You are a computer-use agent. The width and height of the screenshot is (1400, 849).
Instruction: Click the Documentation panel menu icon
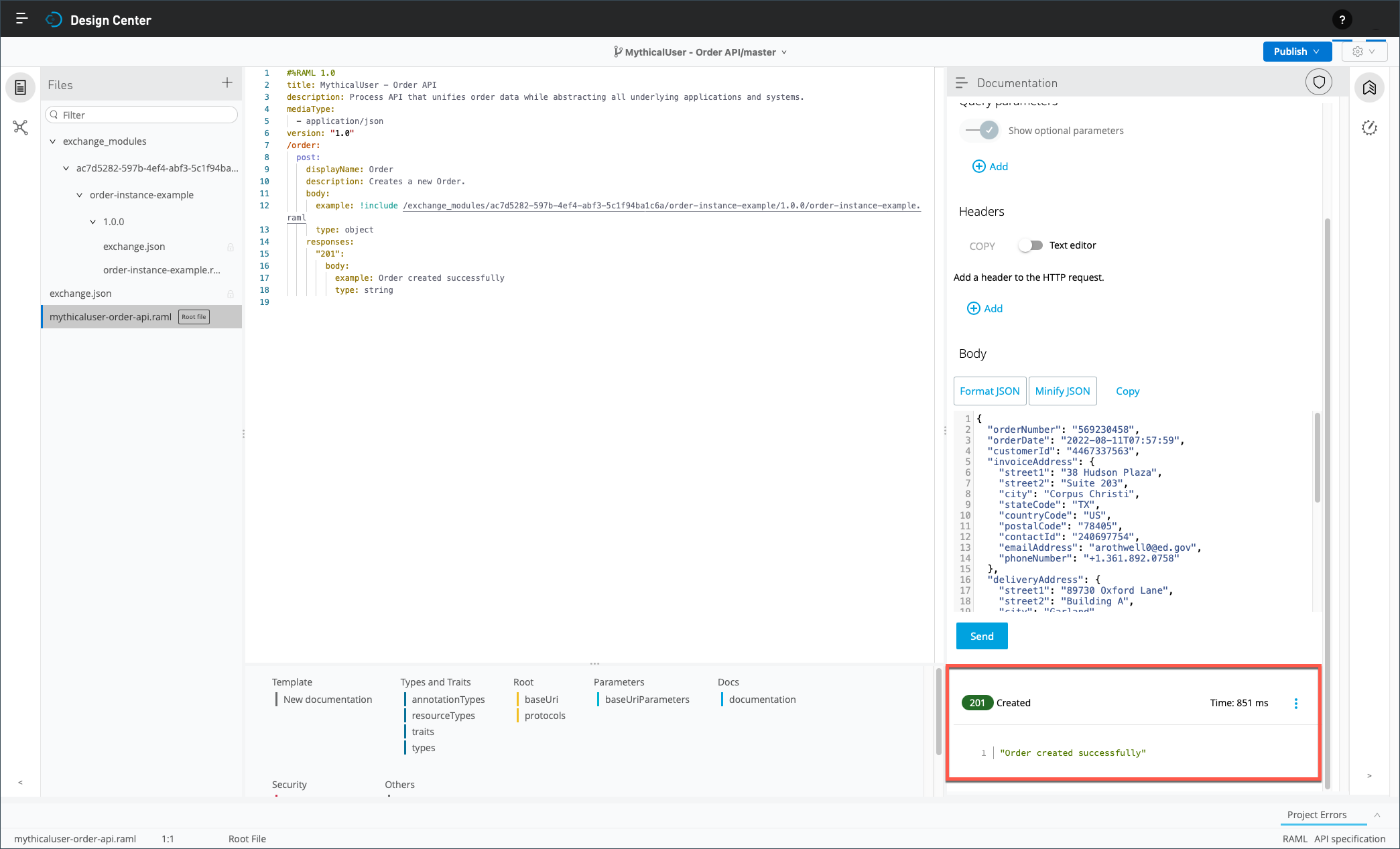click(x=962, y=83)
